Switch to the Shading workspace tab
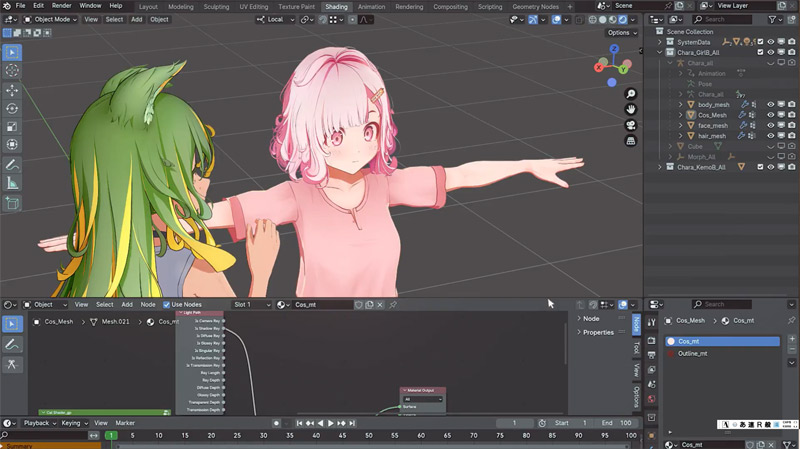 point(336,7)
